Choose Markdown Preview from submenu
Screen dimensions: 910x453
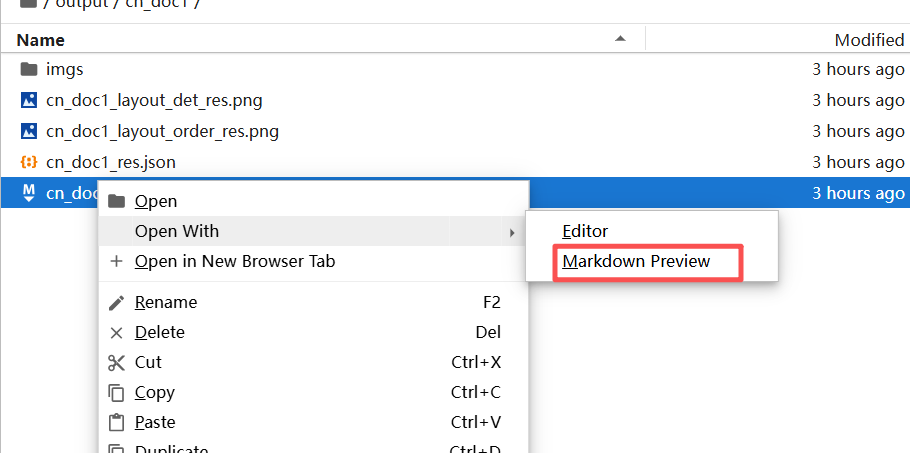tap(636, 262)
